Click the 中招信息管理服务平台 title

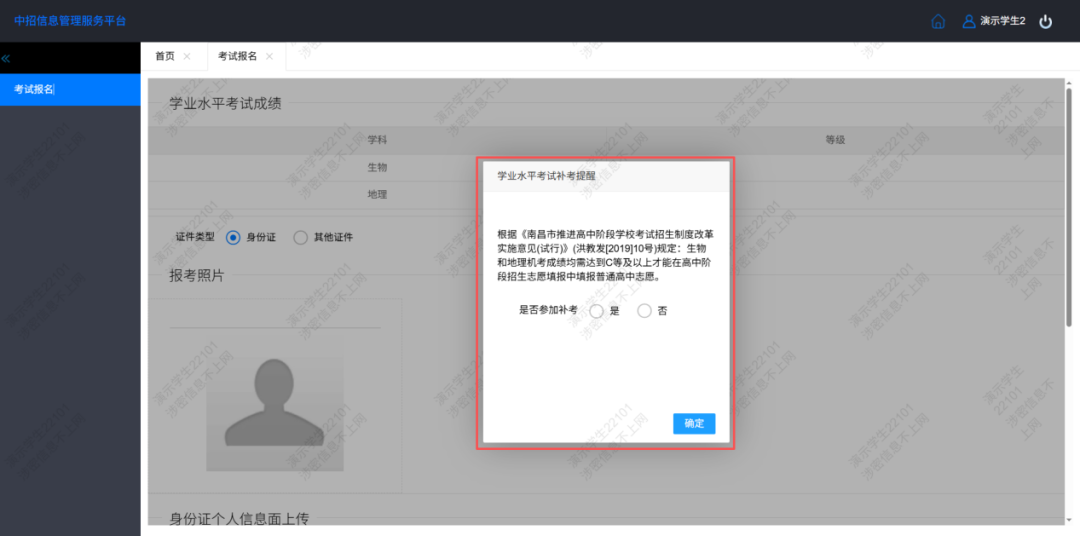[x=70, y=21]
